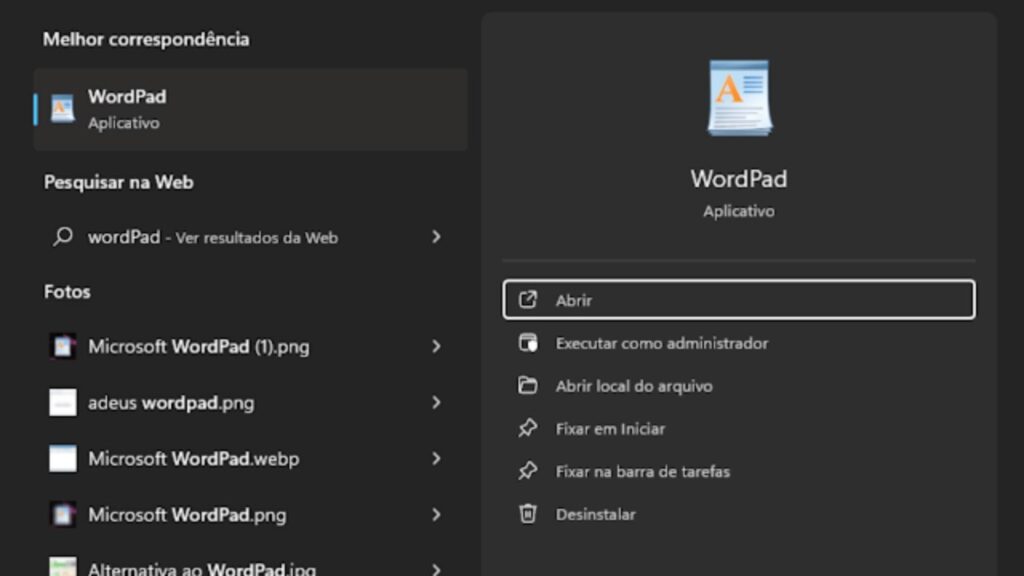Expand chevron for Microsoft WordPad.png
Viewport: 1024px width, 576px height.
(436, 515)
